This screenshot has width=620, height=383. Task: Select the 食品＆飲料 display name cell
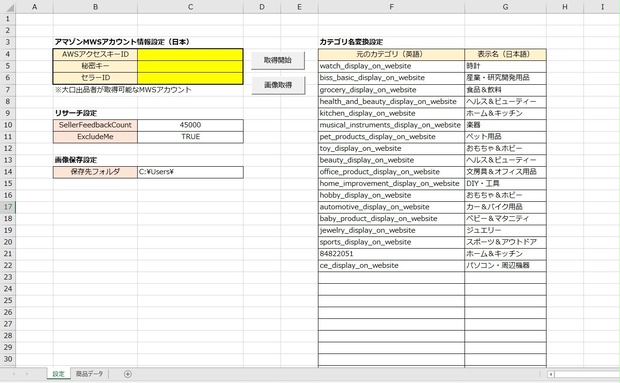[505, 90]
